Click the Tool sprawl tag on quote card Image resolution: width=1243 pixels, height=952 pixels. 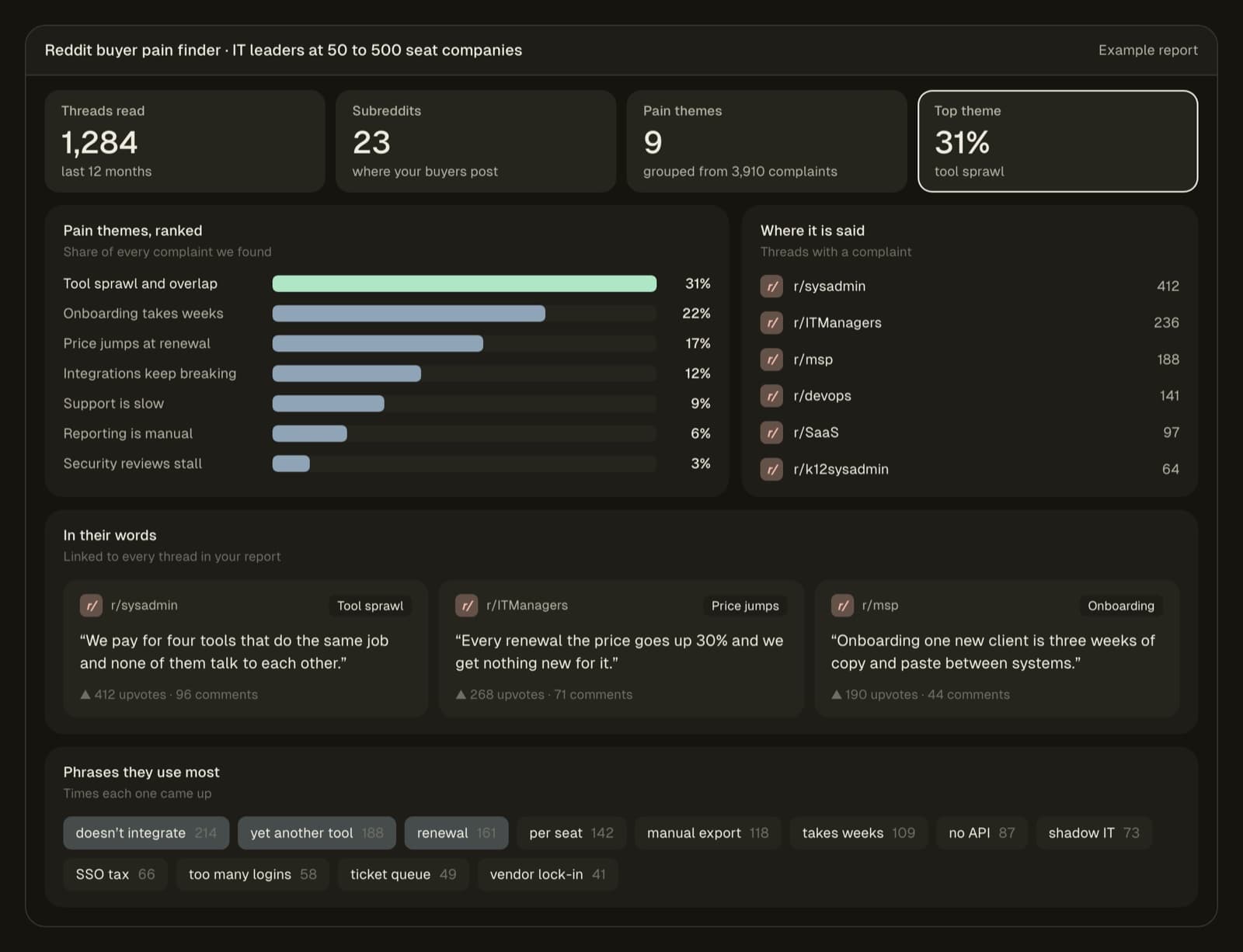pos(370,606)
